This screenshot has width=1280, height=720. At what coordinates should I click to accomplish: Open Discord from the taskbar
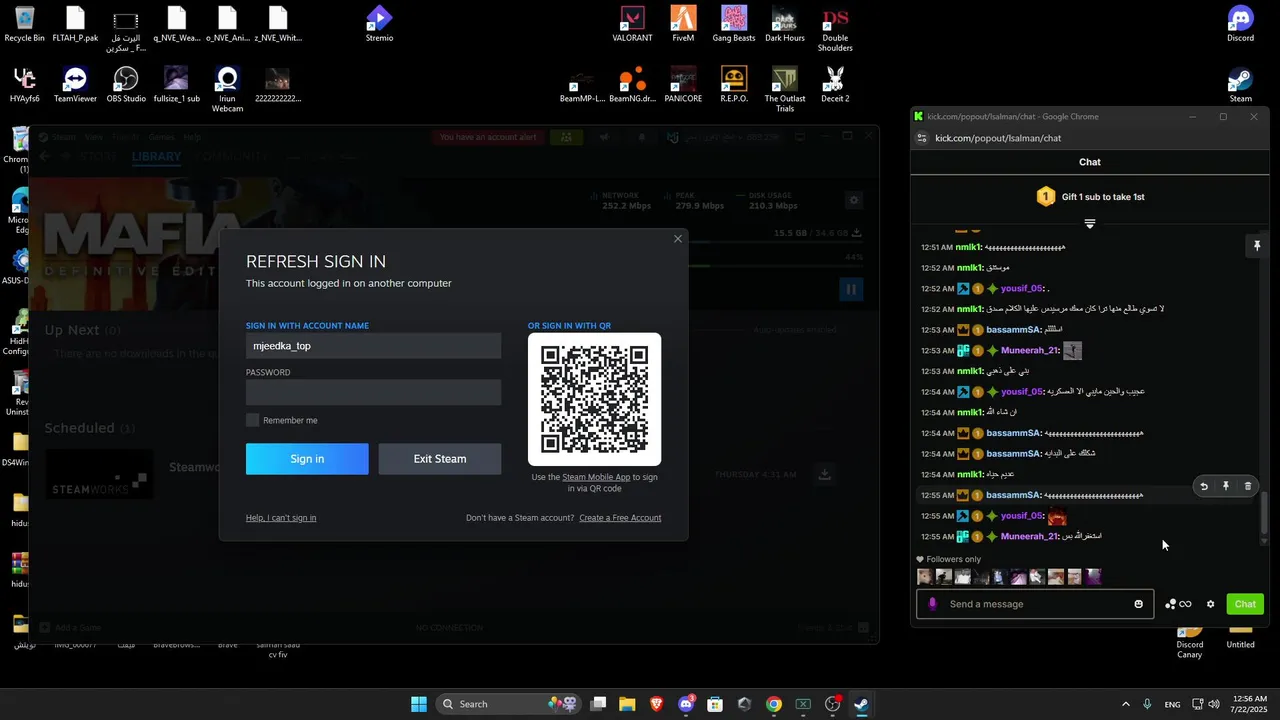click(686, 704)
